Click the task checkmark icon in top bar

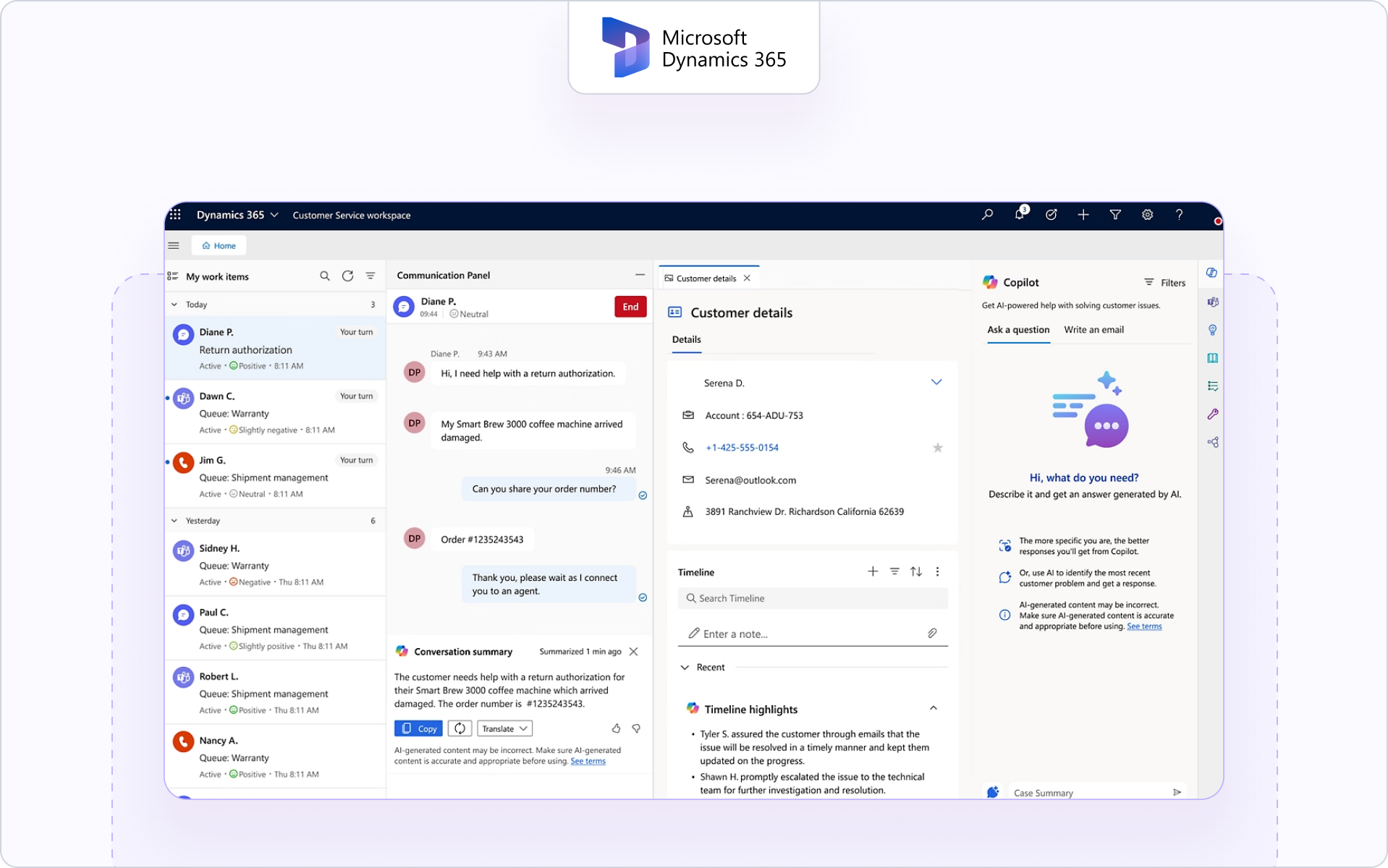pyautogui.click(x=1051, y=215)
